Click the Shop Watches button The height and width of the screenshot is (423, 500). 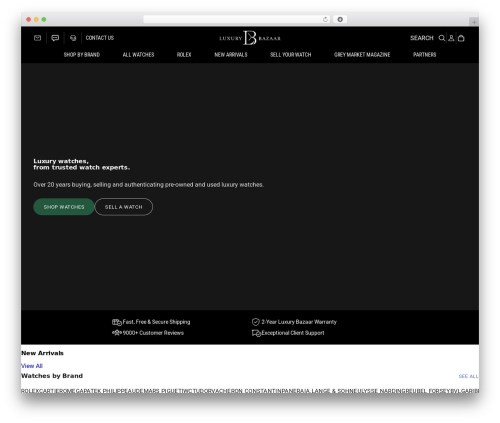coord(64,207)
